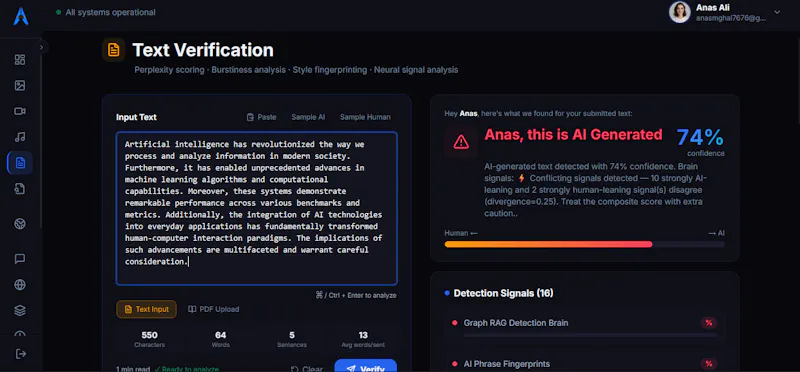Load the Sample AI text
Screen dimensions: 800x372
click(308, 117)
